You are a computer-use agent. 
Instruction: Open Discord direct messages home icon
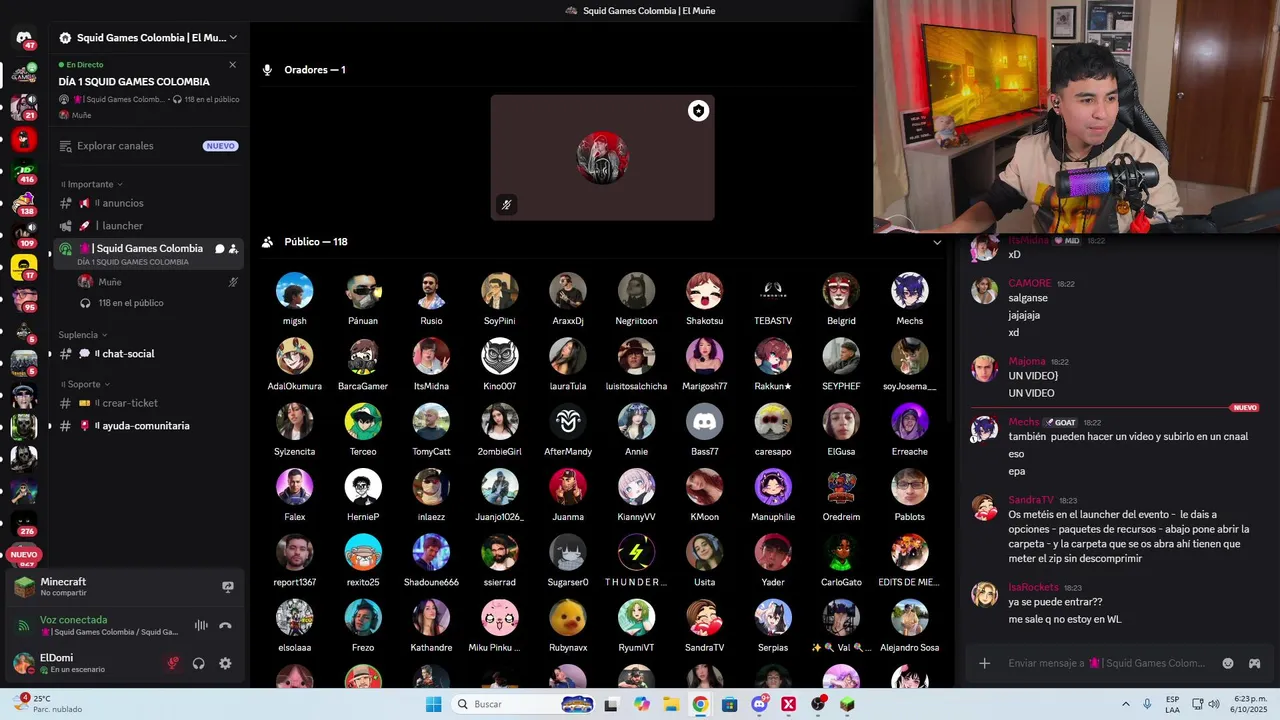(24, 38)
